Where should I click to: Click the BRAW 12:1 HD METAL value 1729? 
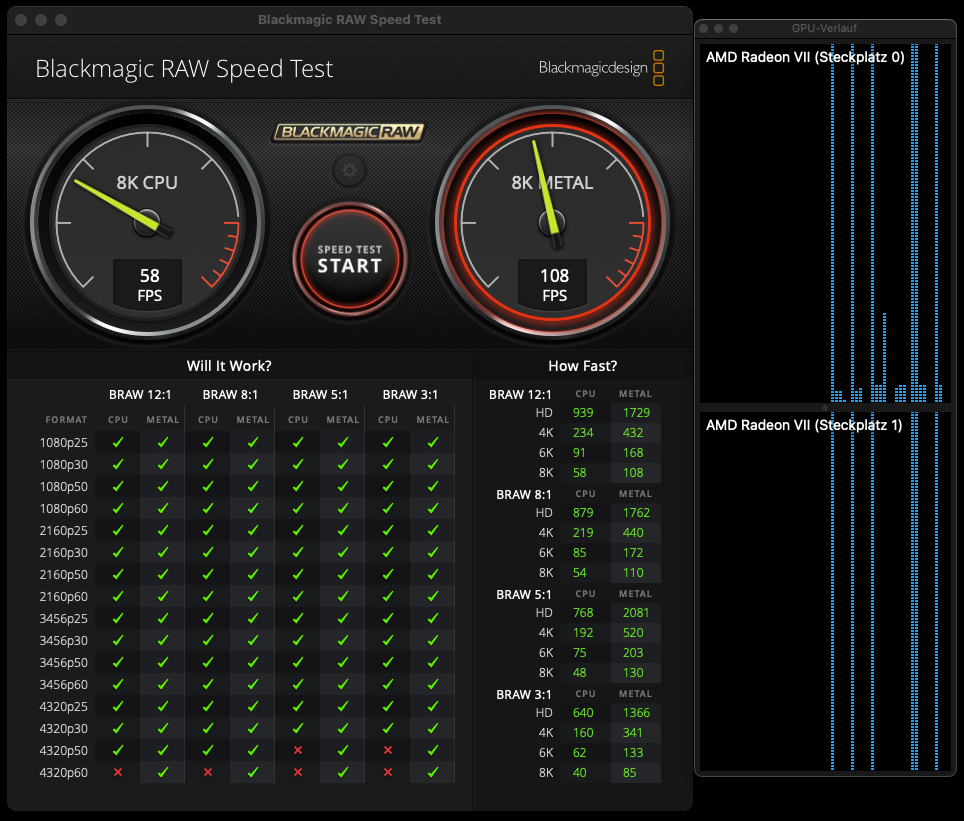[635, 413]
